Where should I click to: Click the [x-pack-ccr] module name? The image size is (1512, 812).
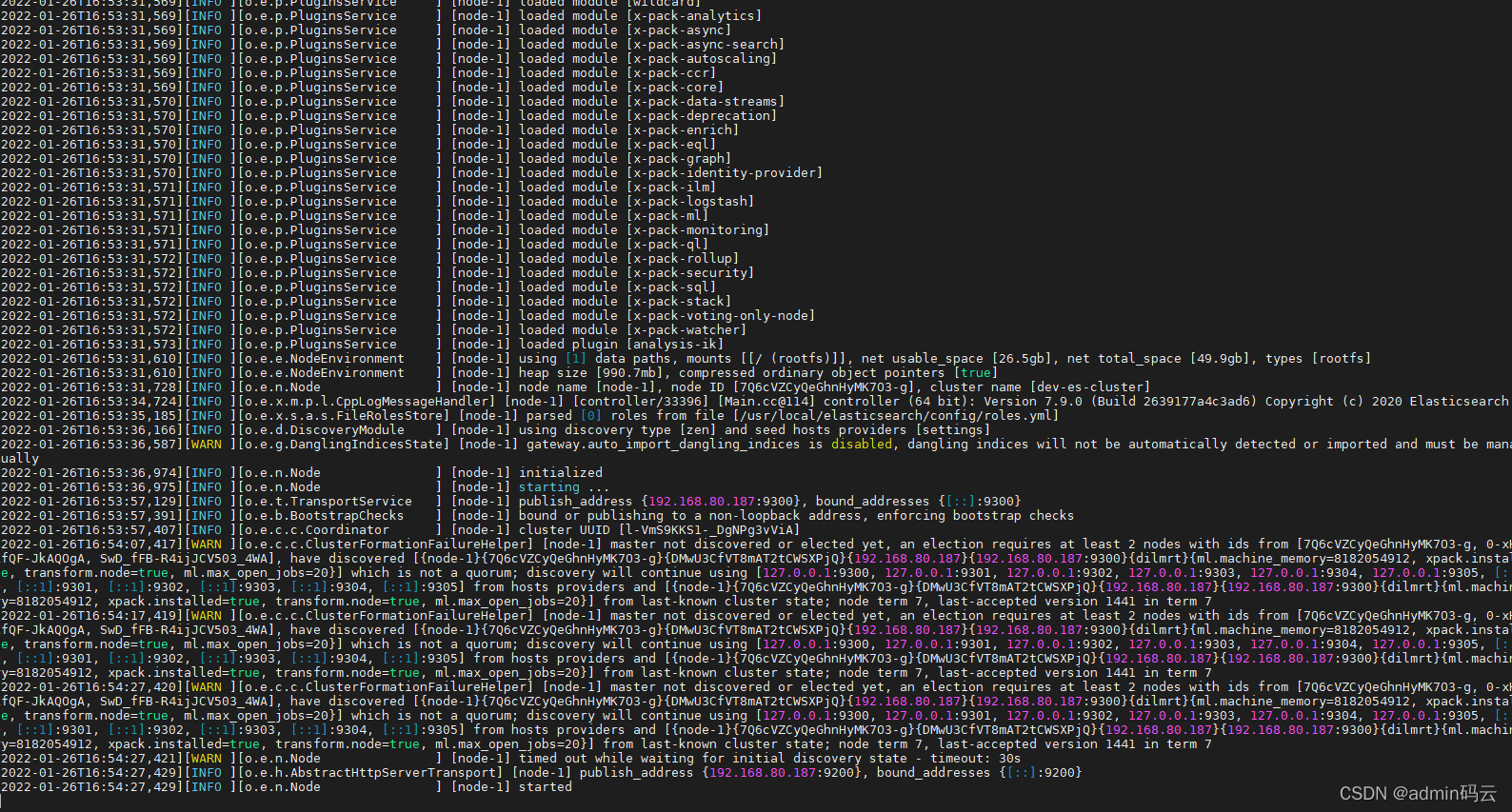671,73
